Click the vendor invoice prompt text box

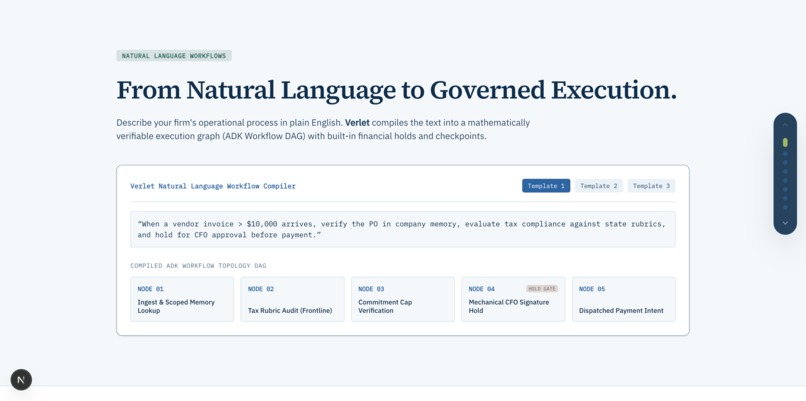pos(402,229)
